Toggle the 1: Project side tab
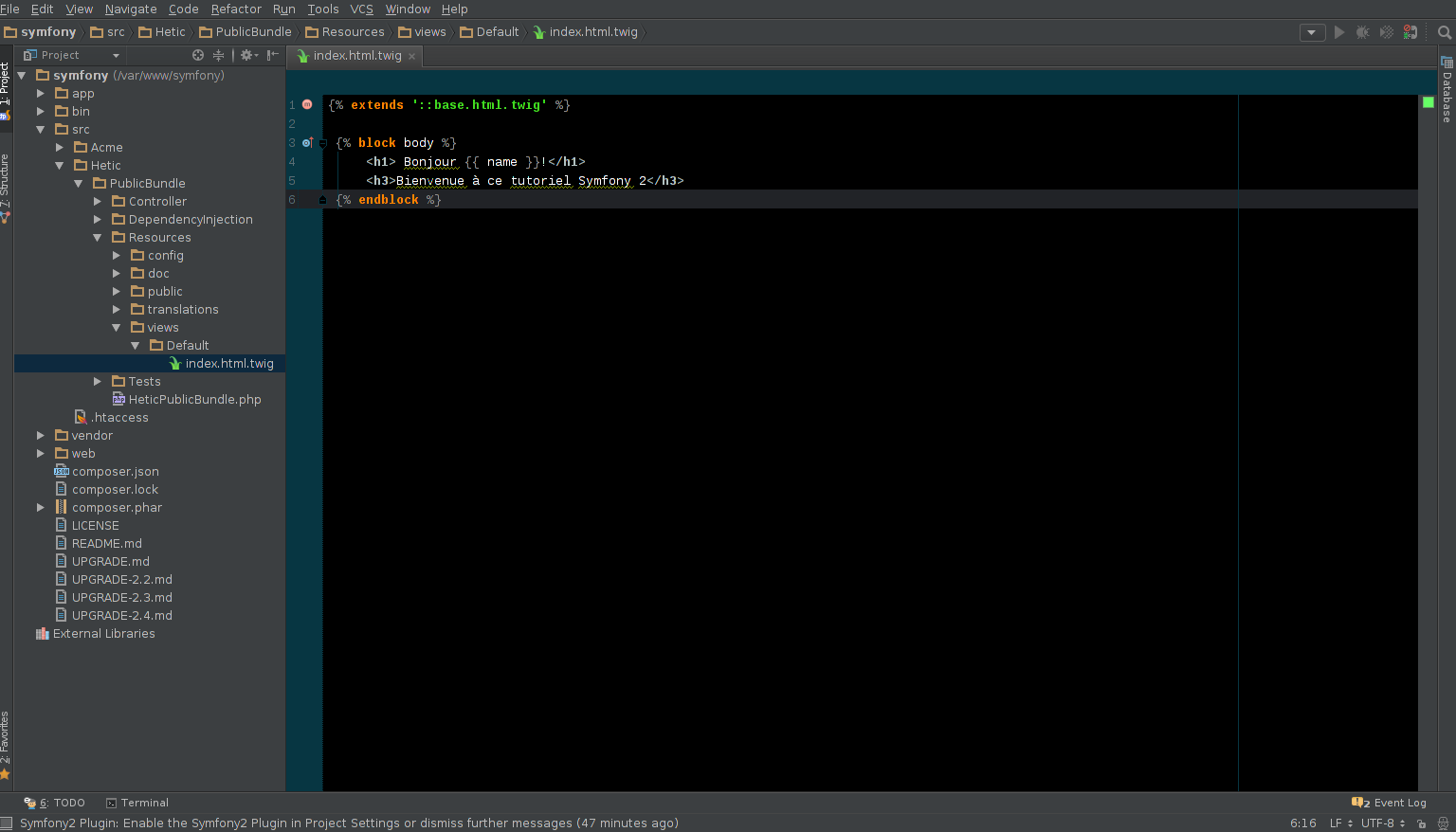 click(x=6, y=91)
